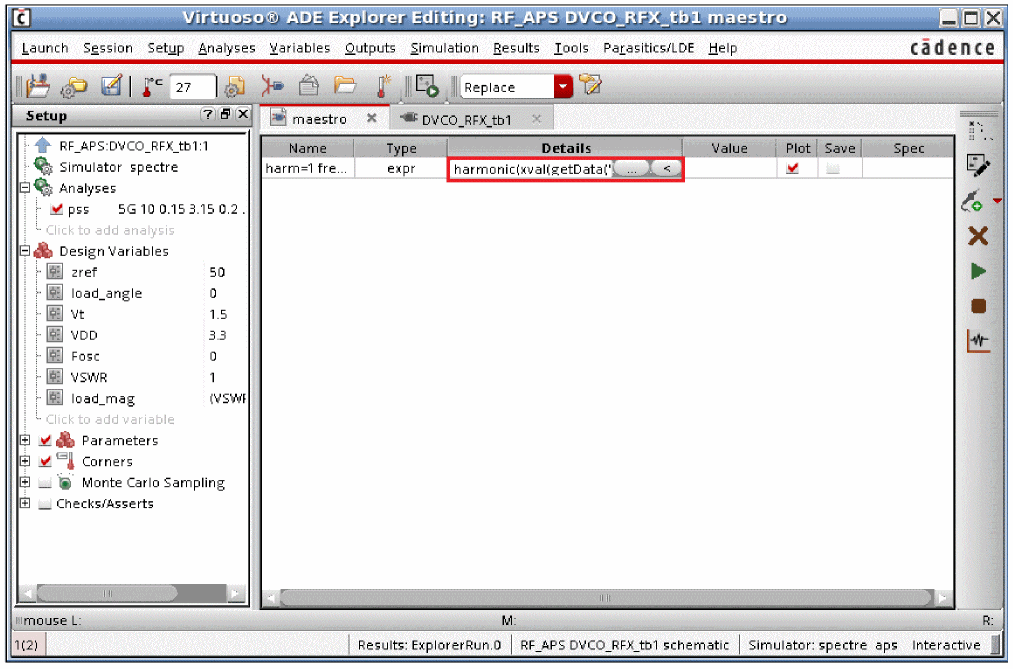Toggle the Corners checkbox
Screen dimensions: 1013x669
(45, 462)
